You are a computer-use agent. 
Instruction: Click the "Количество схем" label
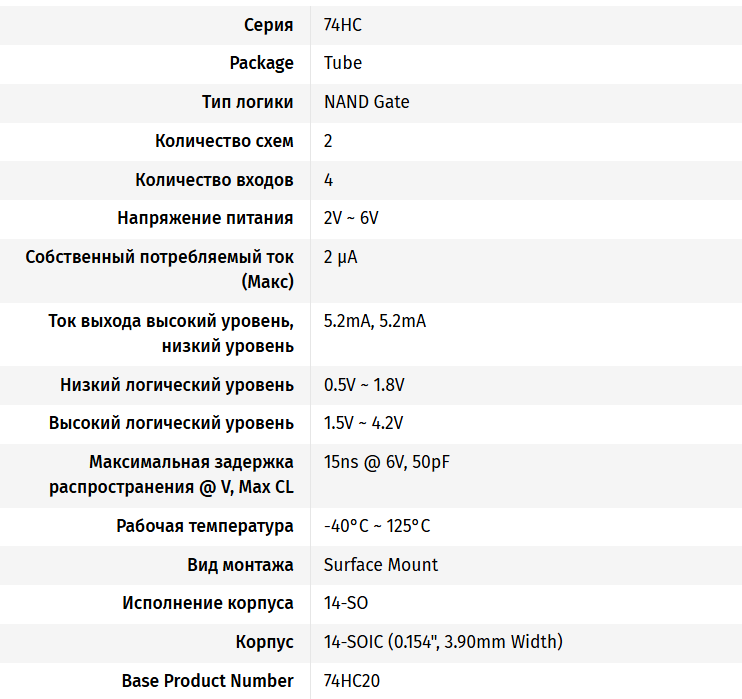224,141
